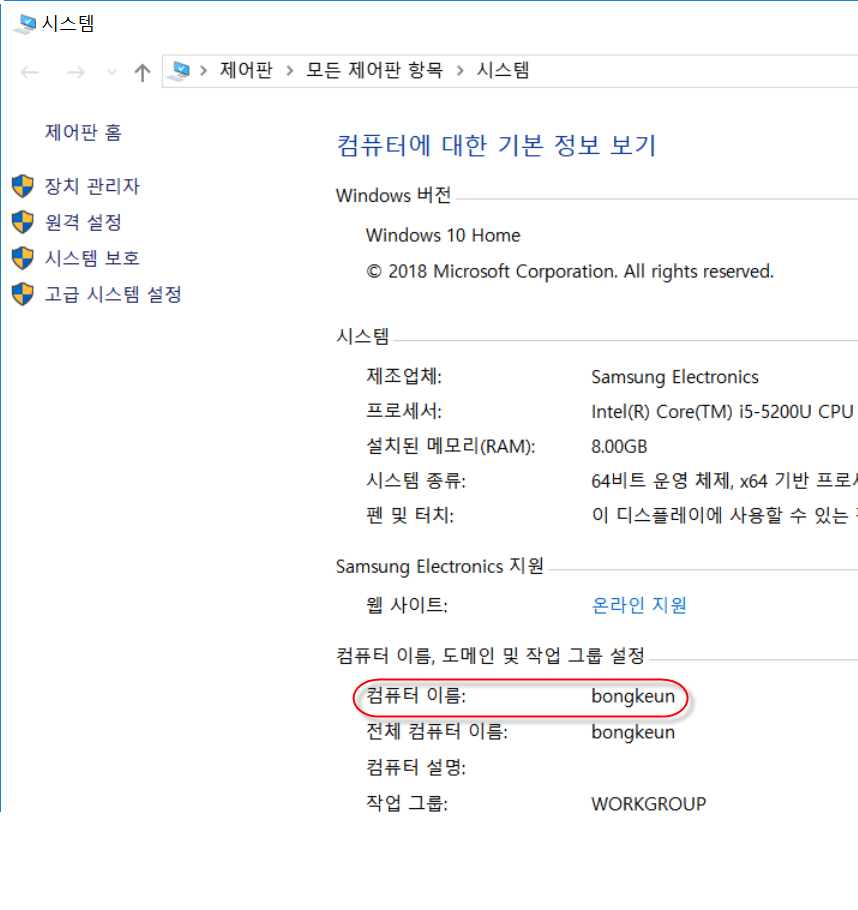This screenshot has height=910, width=858.
Task: Click the shield icon beside 장치 관리자
Action: (23, 186)
